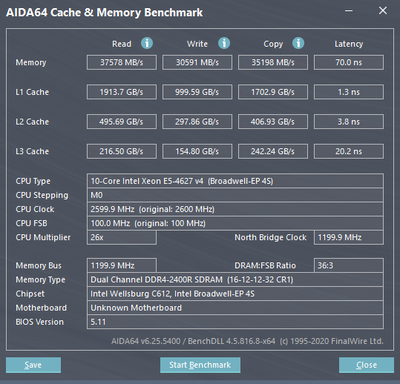The height and width of the screenshot is (384, 400).
Task: Click the L3 Cache Read 216.50 GB/s field
Action: 122,151
